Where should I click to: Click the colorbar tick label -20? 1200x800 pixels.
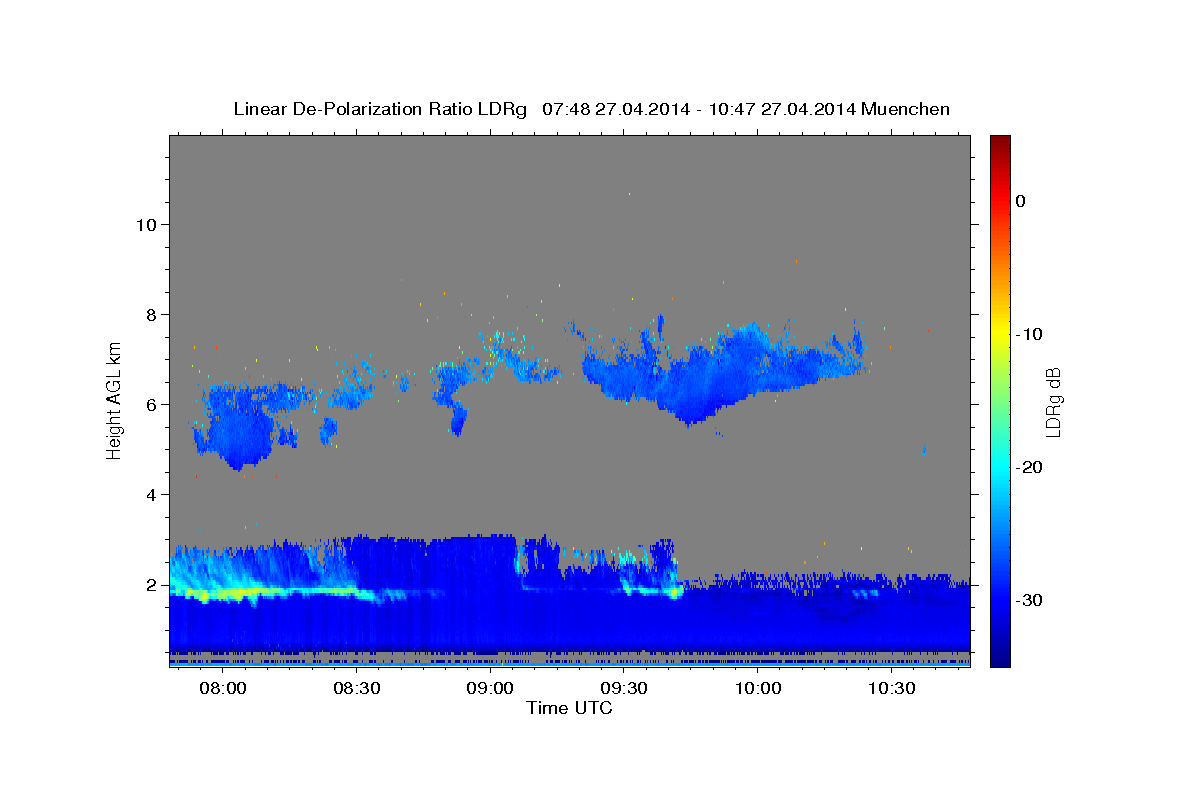[x=1030, y=467]
